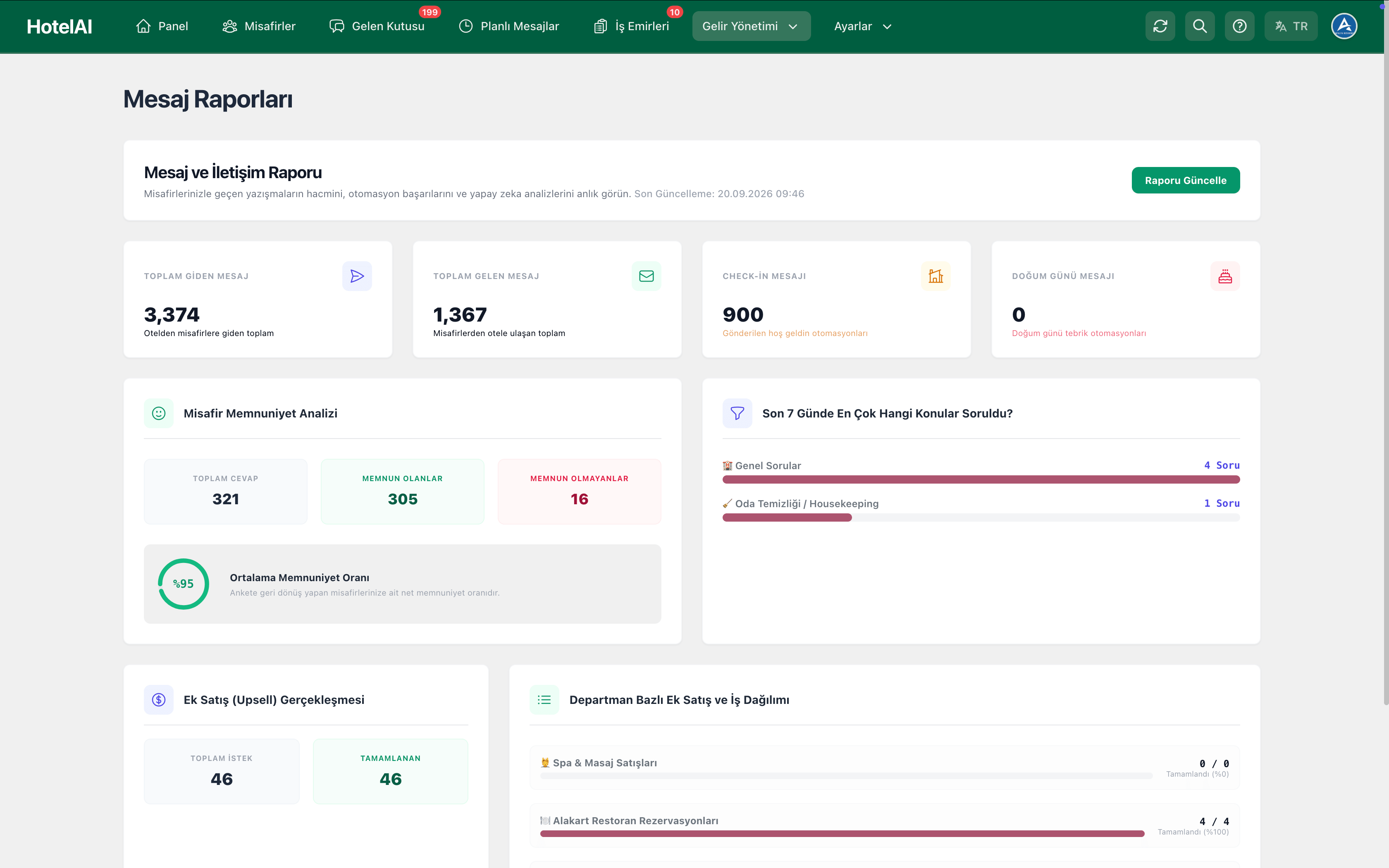Open Gelen Kutusu inbox
This screenshot has height=868, width=1389.
click(377, 26)
